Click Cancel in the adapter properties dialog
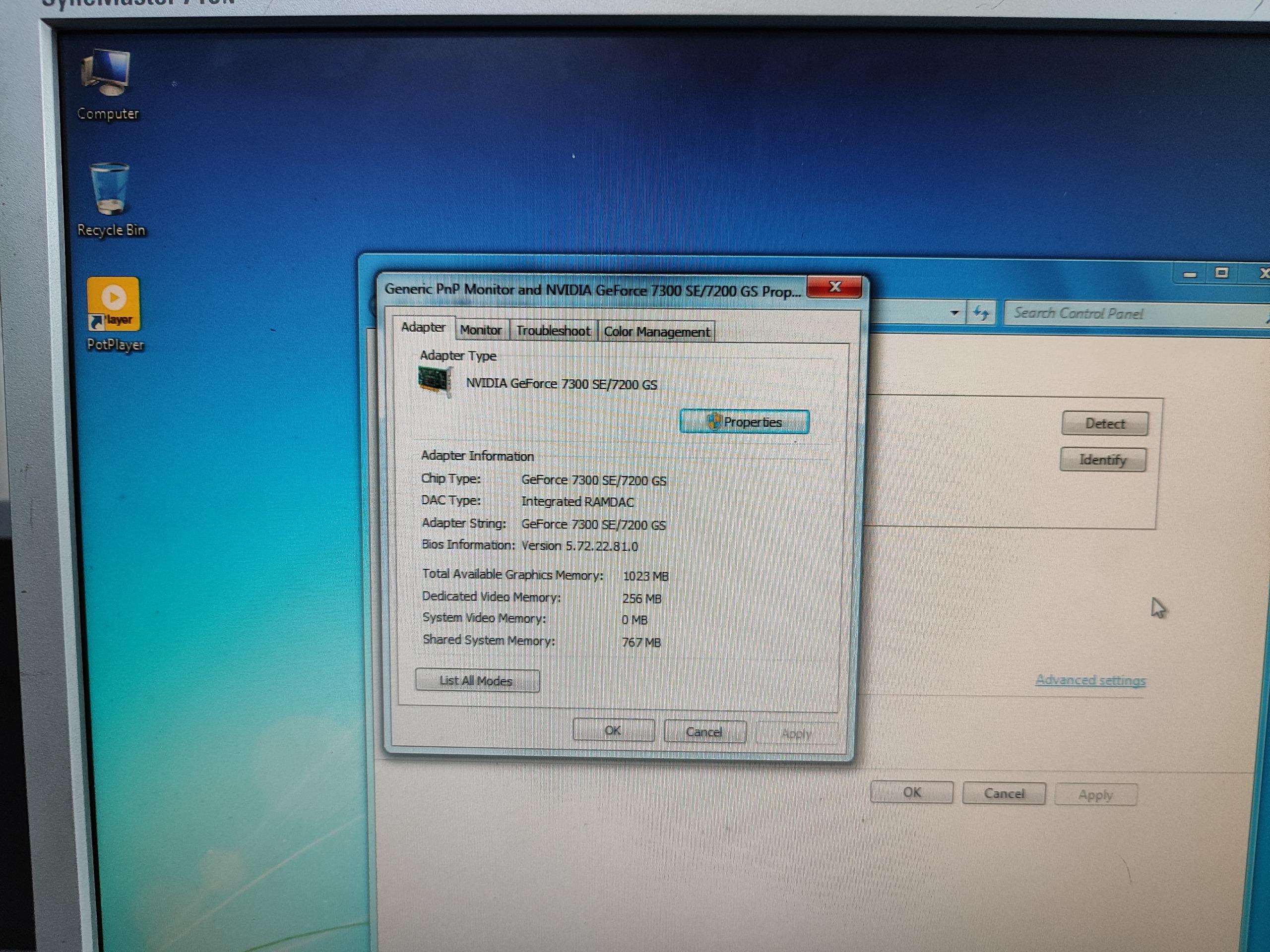1270x952 pixels. pos(704,732)
